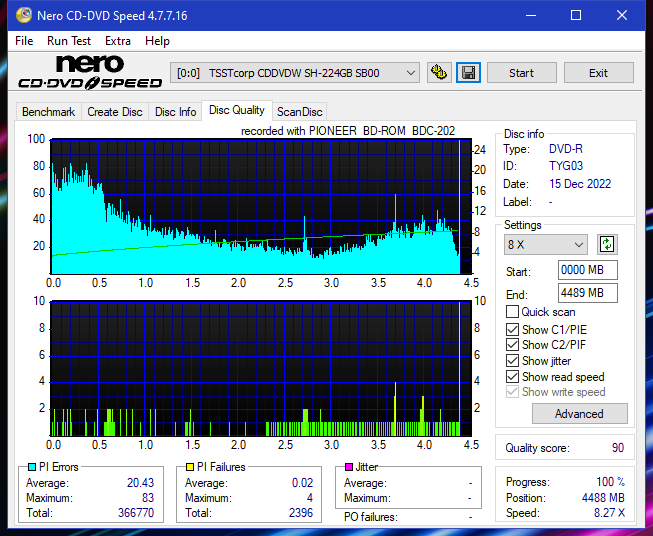The image size is (653, 536).
Task: Click the date 15 Dec 2022
Action: (x=580, y=184)
